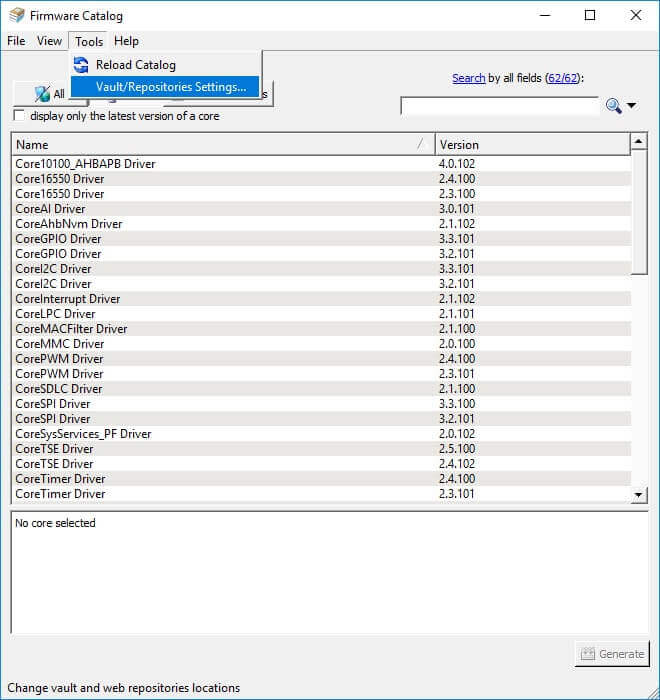Image resolution: width=660 pixels, height=700 pixels.
Task: Click the Firmware Catalog app icon
Action: coord(16,16)
